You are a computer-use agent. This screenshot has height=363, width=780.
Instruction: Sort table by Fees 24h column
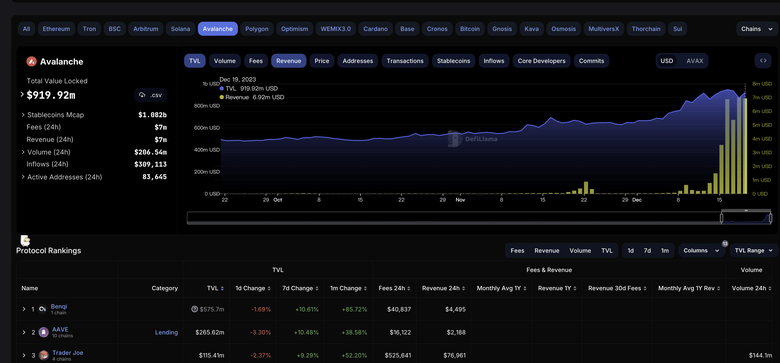394,288
